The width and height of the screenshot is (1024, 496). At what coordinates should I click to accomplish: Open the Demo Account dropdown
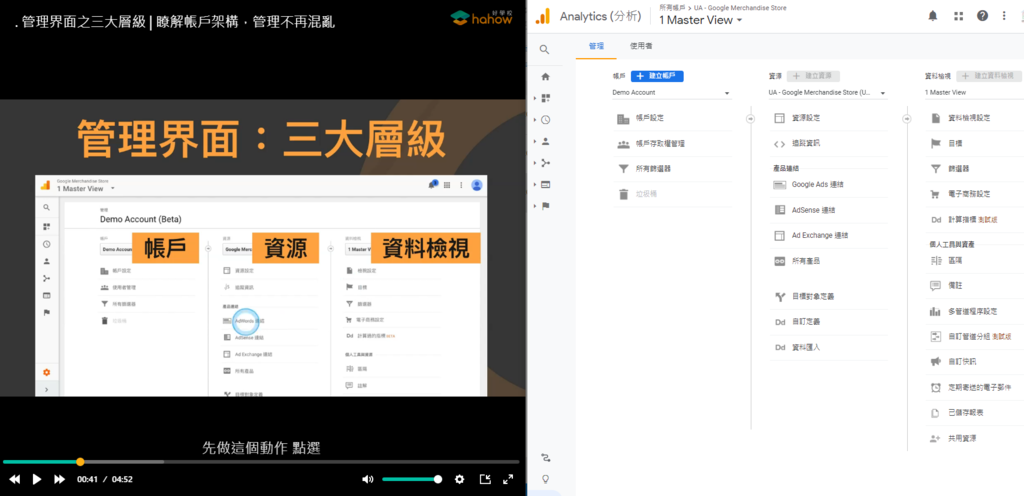click(671, 93)
